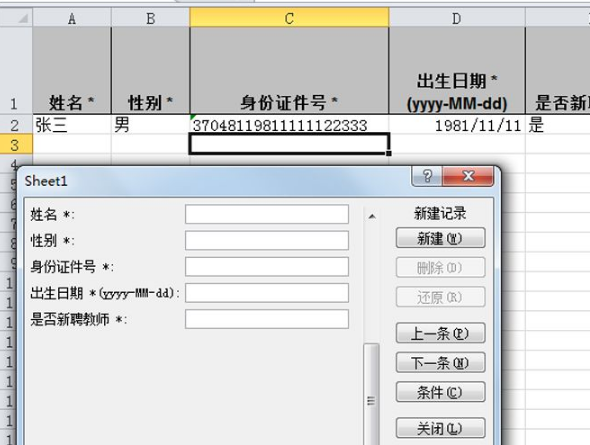590x445 pixels.
Task: Select row 3 header
Action: pos(16,144)
